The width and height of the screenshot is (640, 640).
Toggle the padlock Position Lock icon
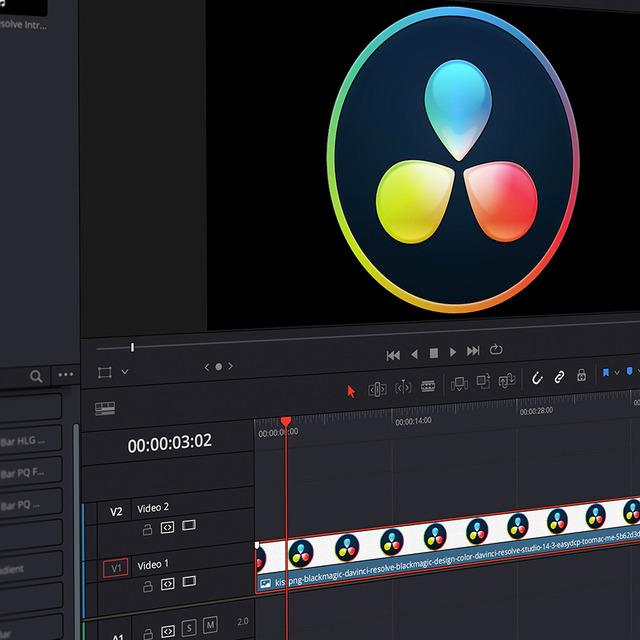pos(581,375)
